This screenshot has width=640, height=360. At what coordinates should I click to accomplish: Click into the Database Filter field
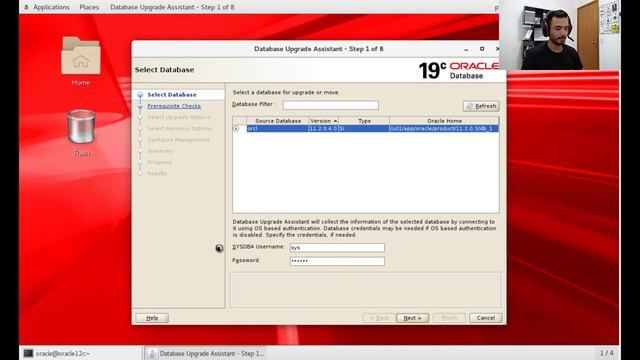pos(331,105)
